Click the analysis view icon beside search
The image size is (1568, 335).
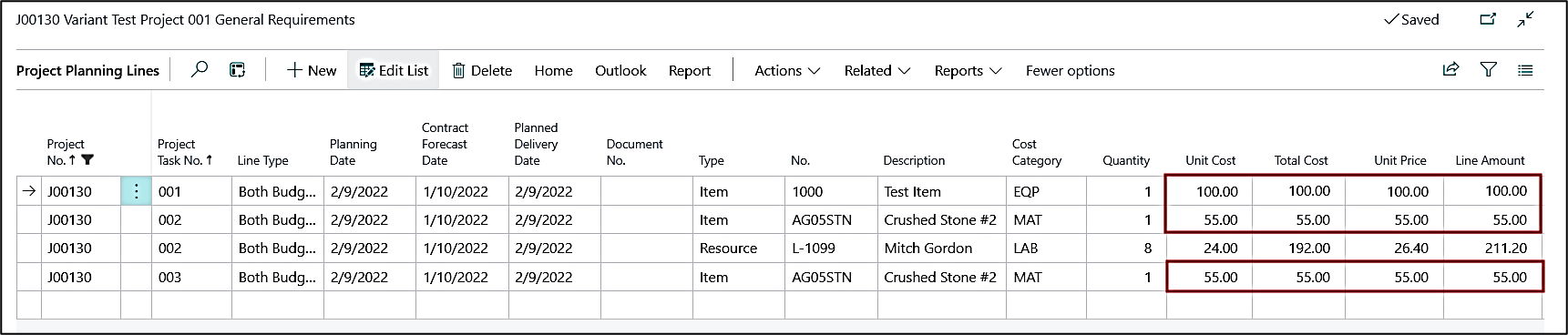237,70
